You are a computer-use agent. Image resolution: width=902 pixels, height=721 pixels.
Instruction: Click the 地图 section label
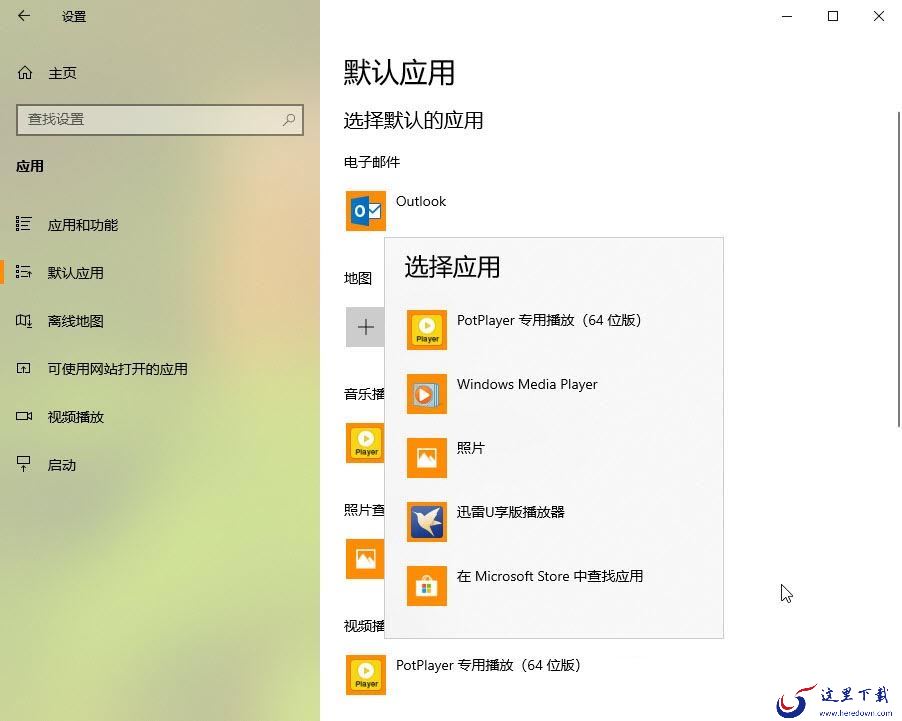pos(358,279)
